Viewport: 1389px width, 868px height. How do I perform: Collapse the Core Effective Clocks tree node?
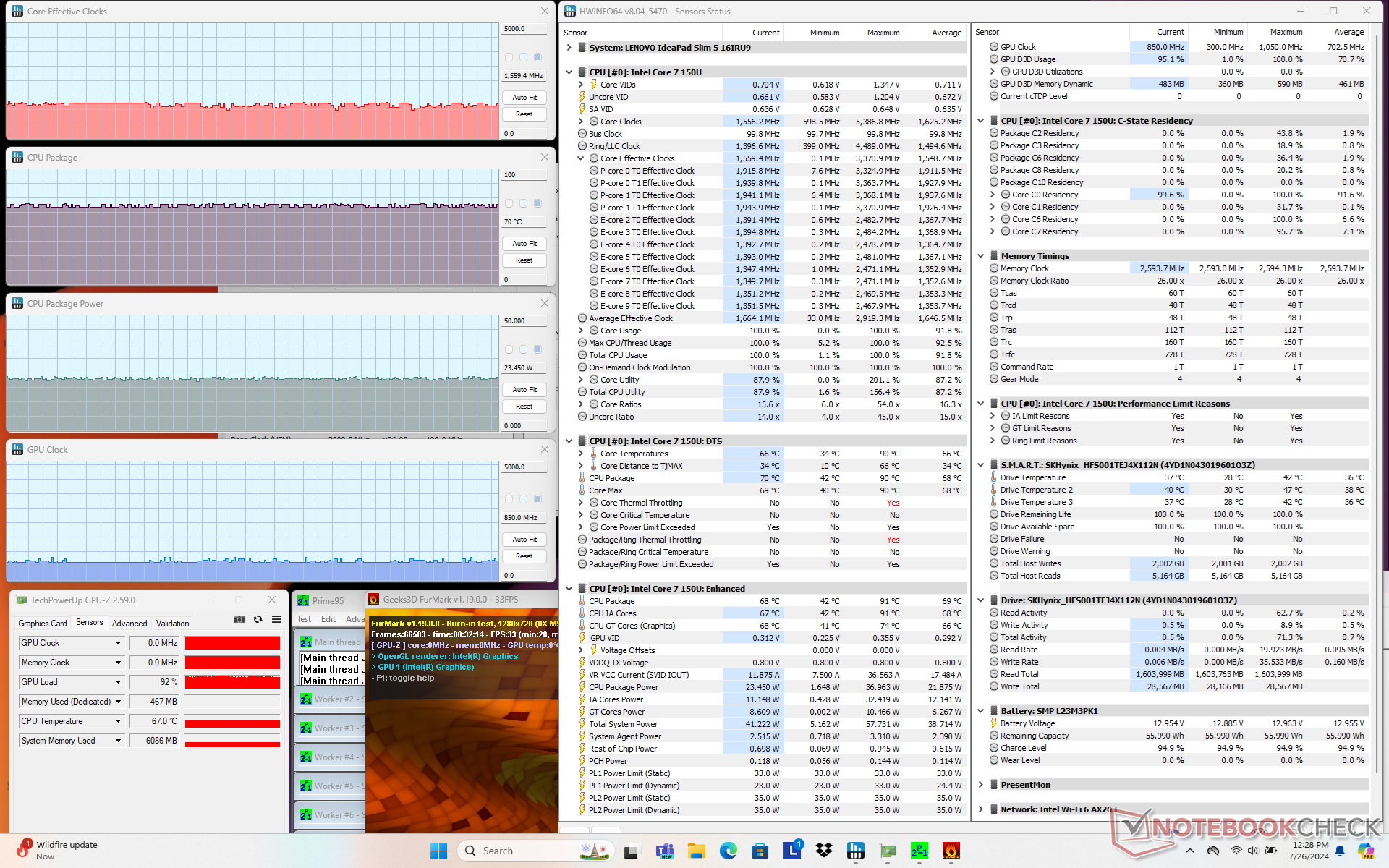tap(580, 158)
